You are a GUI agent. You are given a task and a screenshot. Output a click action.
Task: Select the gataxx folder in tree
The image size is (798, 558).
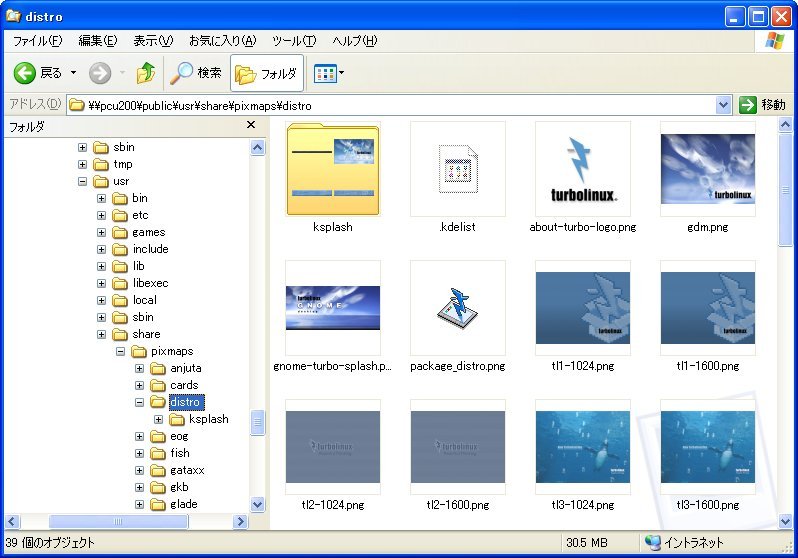[187, 470]
